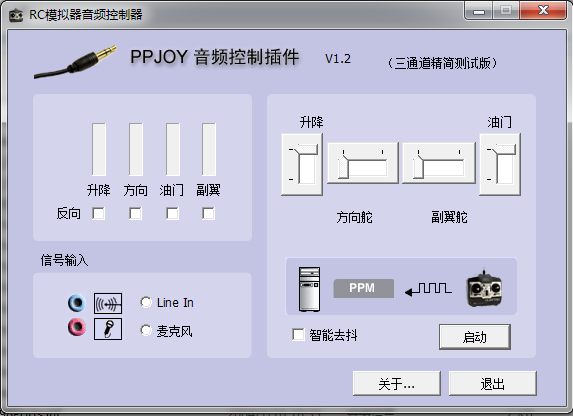Enable reverse for 升降 channel
The width and height of the screenshot is (573, 416).
[98, 213]
